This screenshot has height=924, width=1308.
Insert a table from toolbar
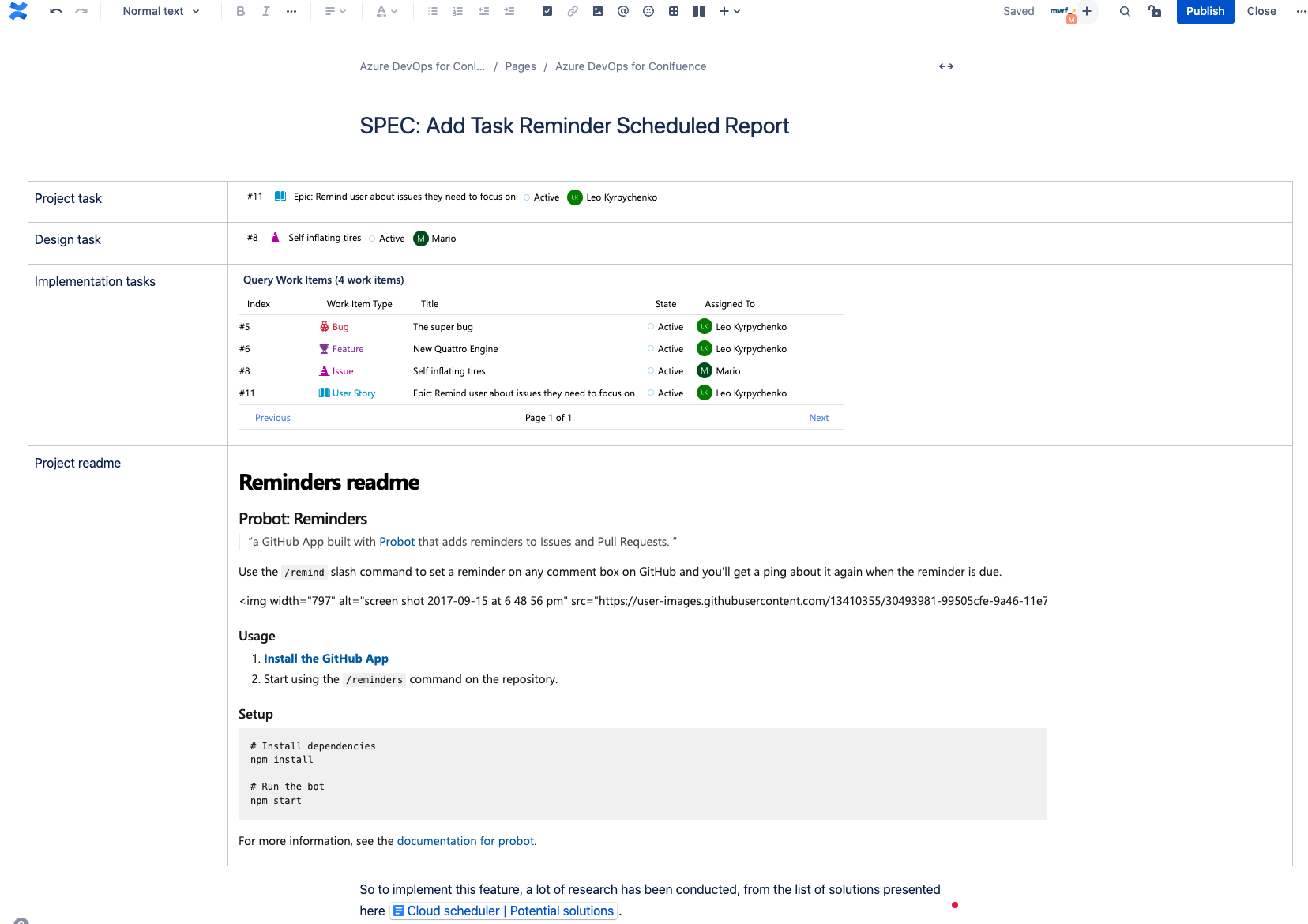click(x=674, y=11)
